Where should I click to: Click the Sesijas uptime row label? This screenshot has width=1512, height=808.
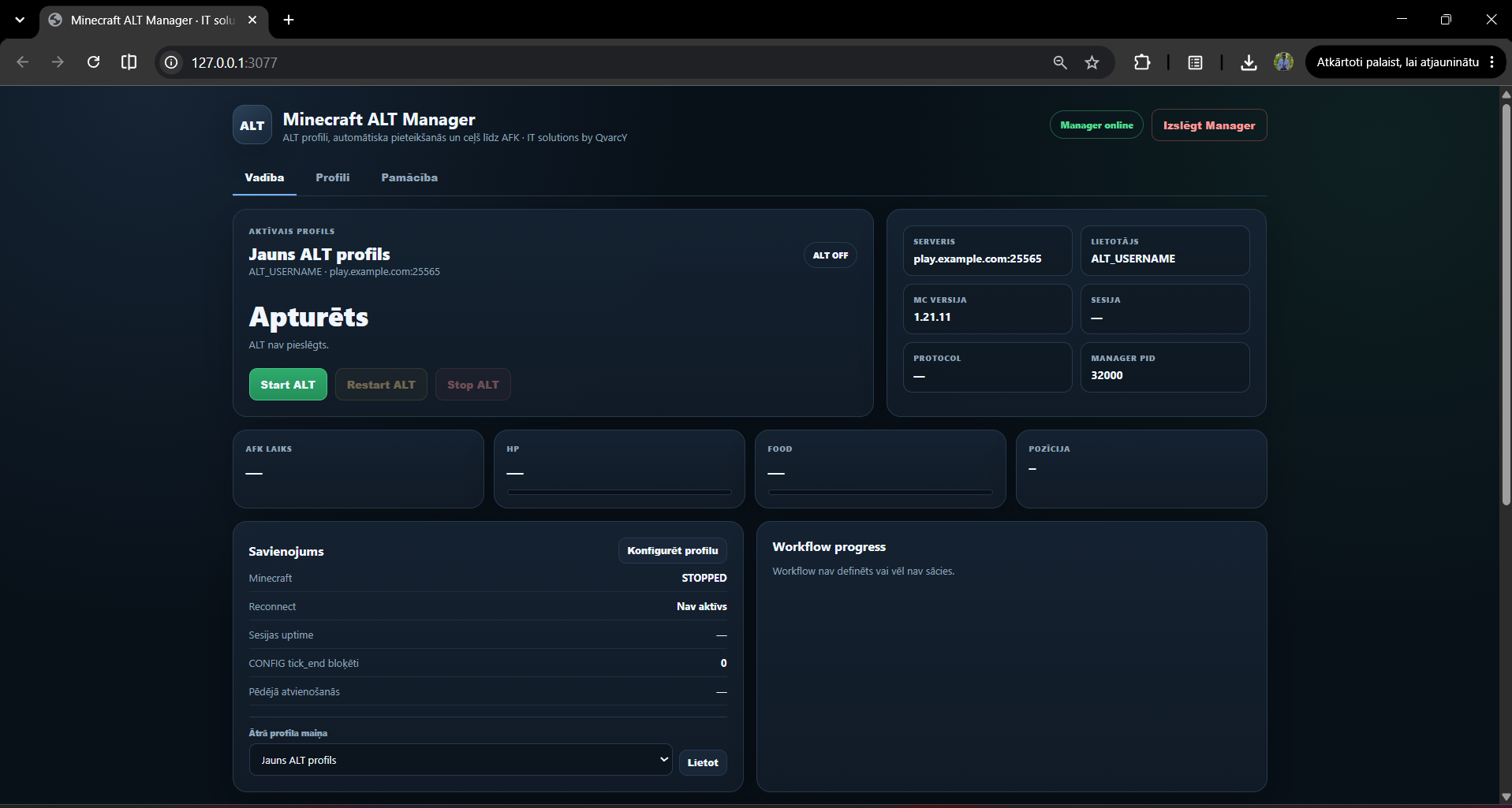tap(281, 635)
